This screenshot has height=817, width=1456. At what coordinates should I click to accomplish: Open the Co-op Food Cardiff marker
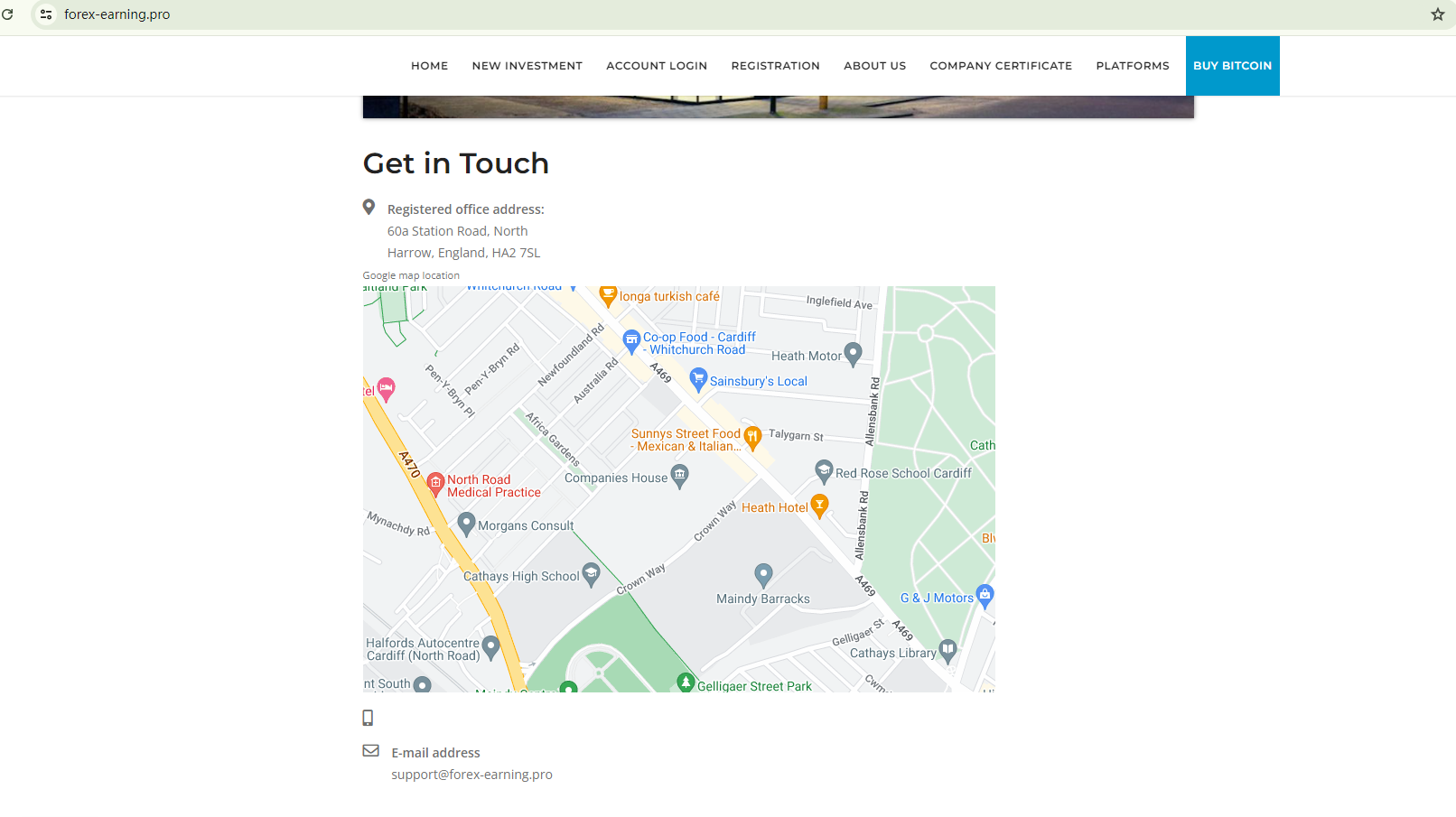click(631, 340)
